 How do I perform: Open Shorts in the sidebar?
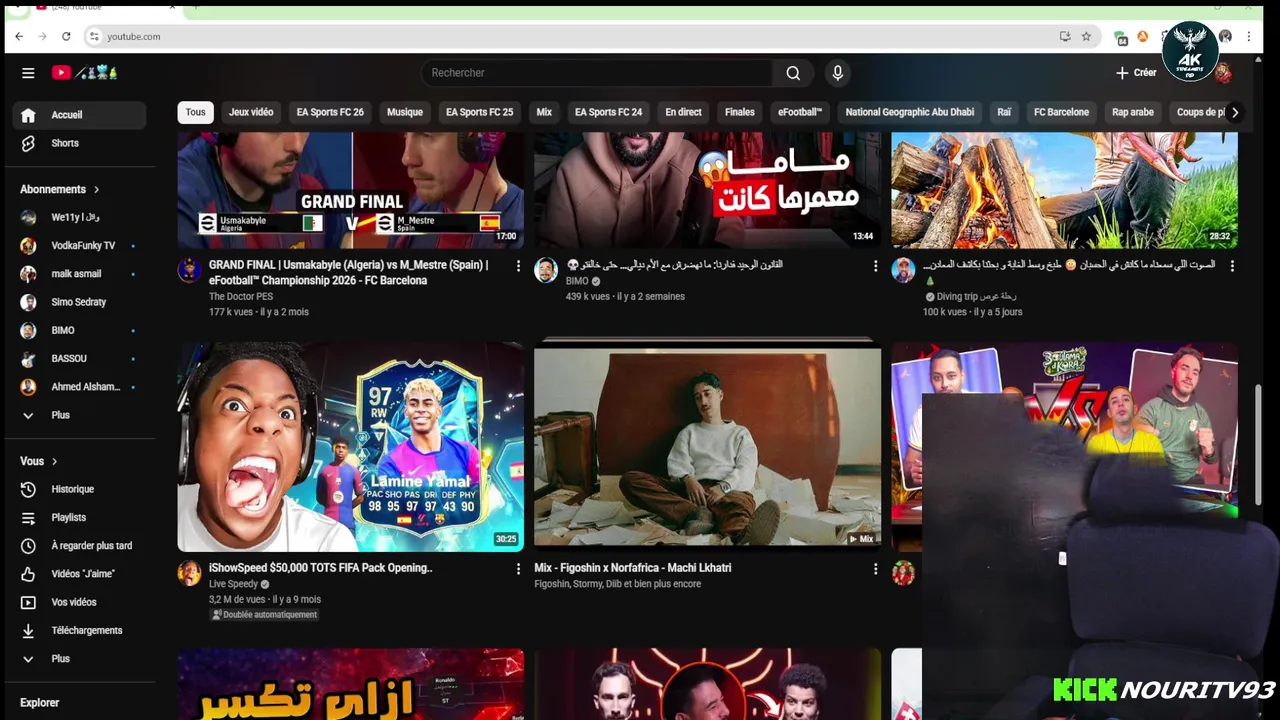click(79, 143)
